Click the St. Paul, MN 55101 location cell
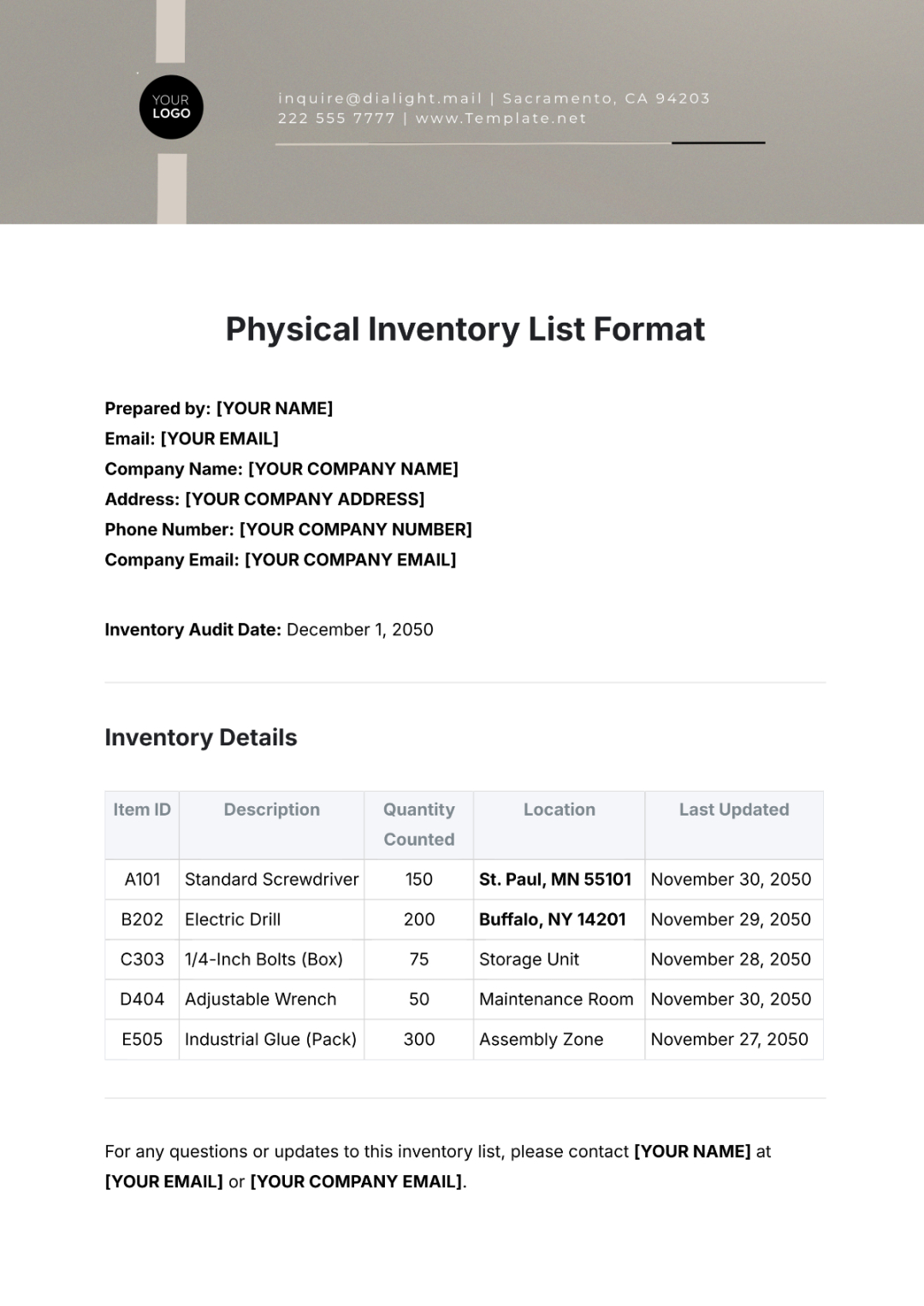Image resolution: width=924 pixels, height=1306 pixels. [554, 880]
